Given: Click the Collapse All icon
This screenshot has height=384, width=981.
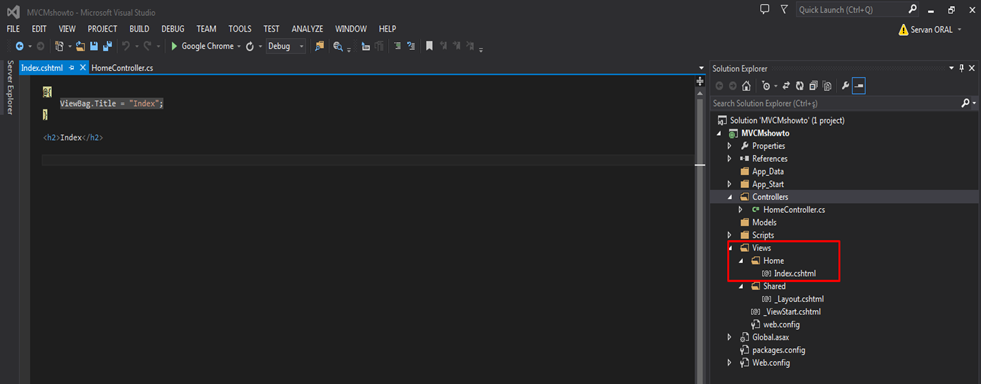Looking at the screenshot, I should [813, 86].
